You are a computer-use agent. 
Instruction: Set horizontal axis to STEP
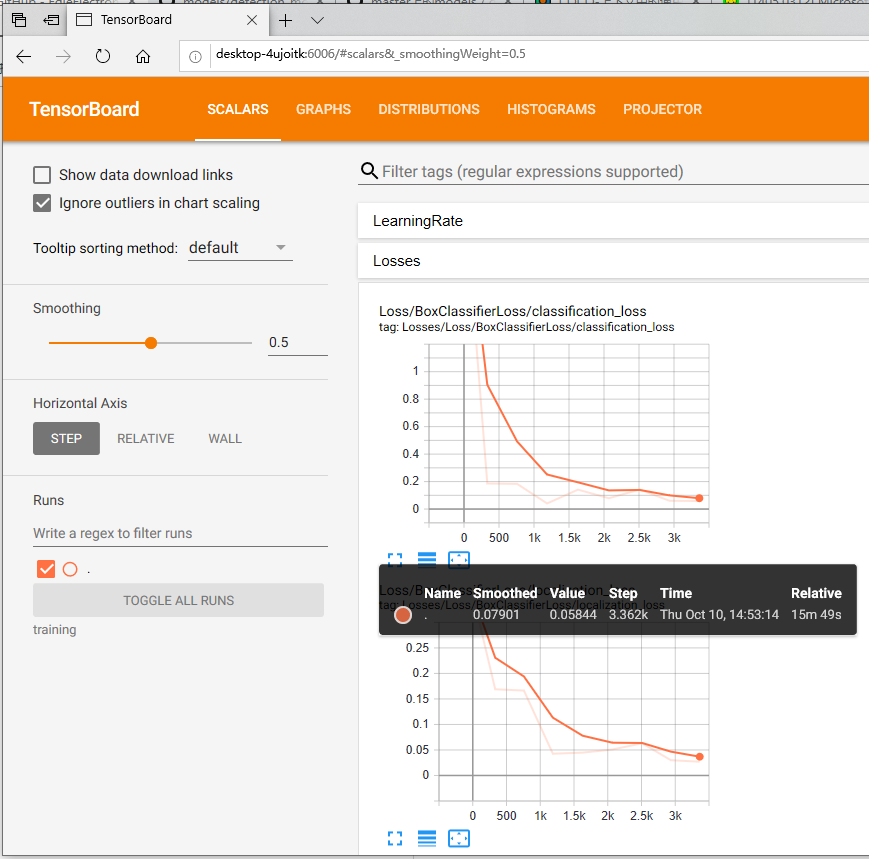(x=67, y=438)
